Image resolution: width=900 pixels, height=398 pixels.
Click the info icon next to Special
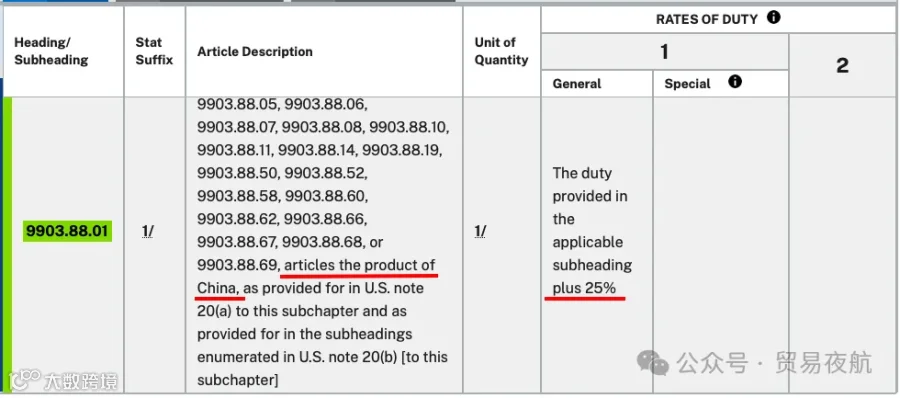[x=735, y=82]
